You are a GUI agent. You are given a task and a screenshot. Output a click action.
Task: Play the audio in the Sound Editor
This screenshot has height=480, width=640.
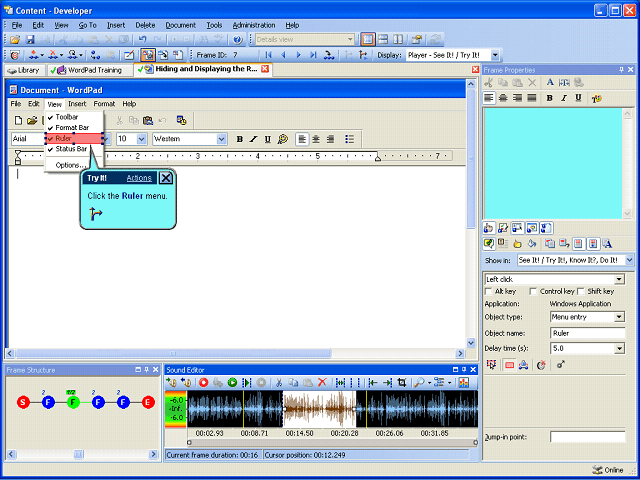(232, 382)
